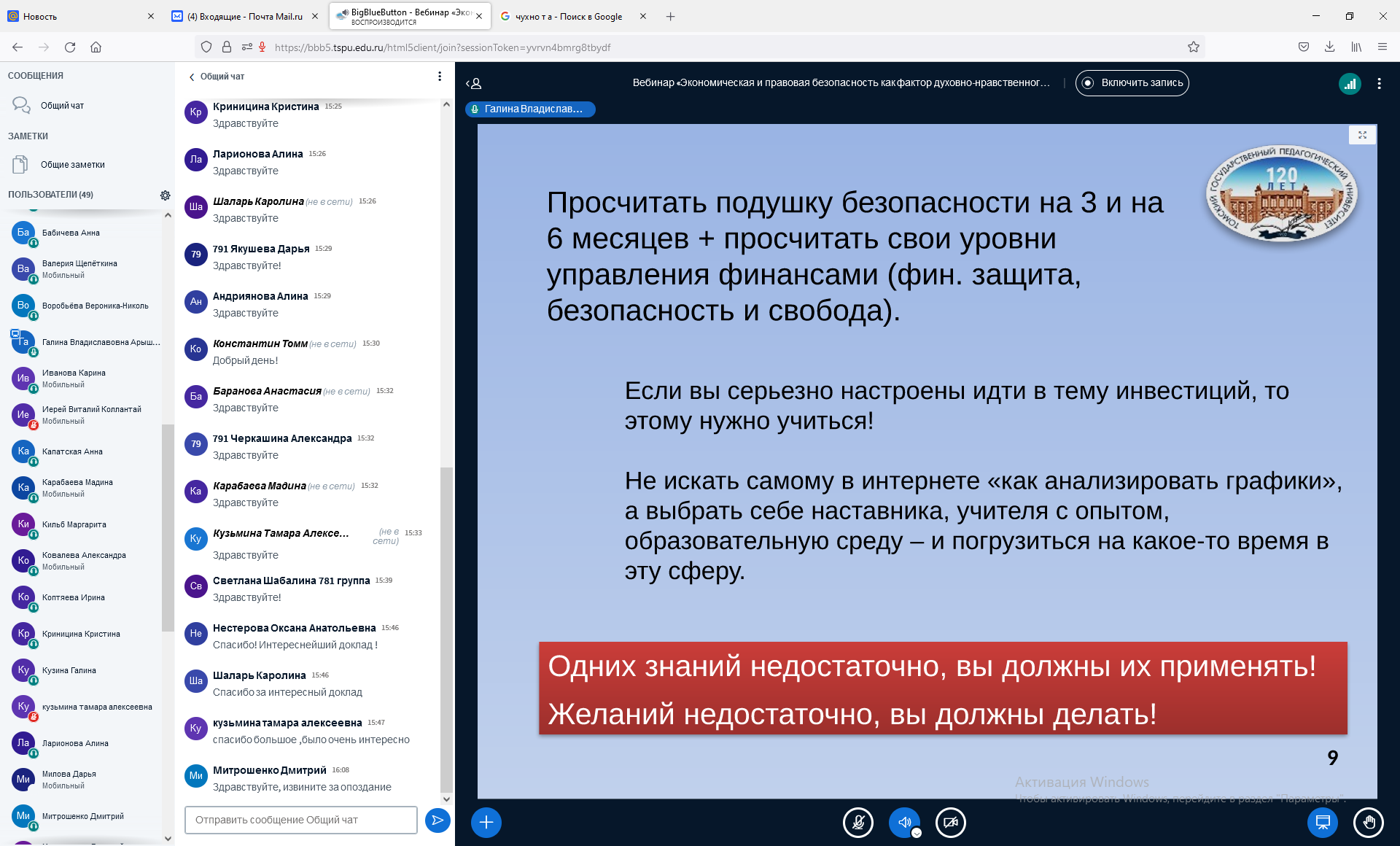Click the permissions icon in address bar
Viewport: 1400px width, 846px height.
[246, 47]
